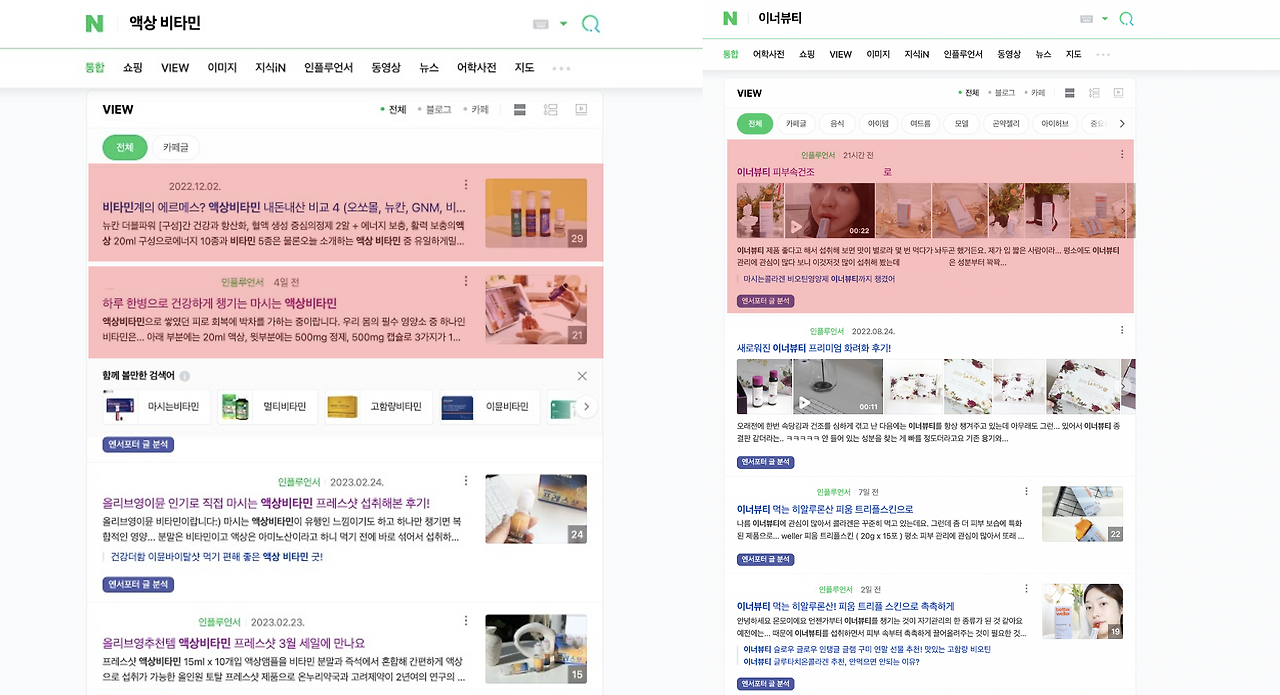1280x695 pixels.
Task: Click the Naver logo on the 액상 비타민 page
Action: pyautogui.click(x=94, y=24)
